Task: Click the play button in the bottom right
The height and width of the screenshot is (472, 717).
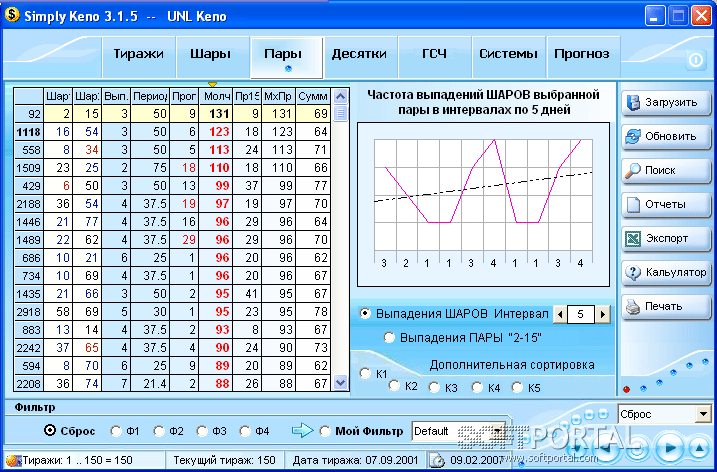Action: click(x=669, y=448)
